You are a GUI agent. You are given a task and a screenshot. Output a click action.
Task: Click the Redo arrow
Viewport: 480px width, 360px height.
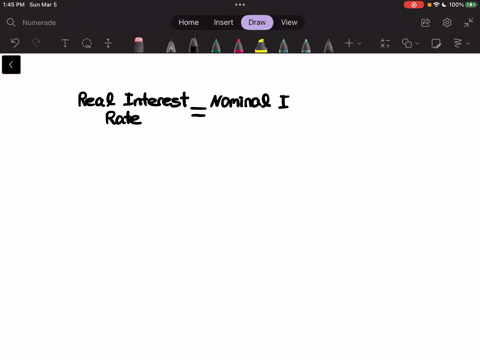pyautogui.click(x=36, y=43)
